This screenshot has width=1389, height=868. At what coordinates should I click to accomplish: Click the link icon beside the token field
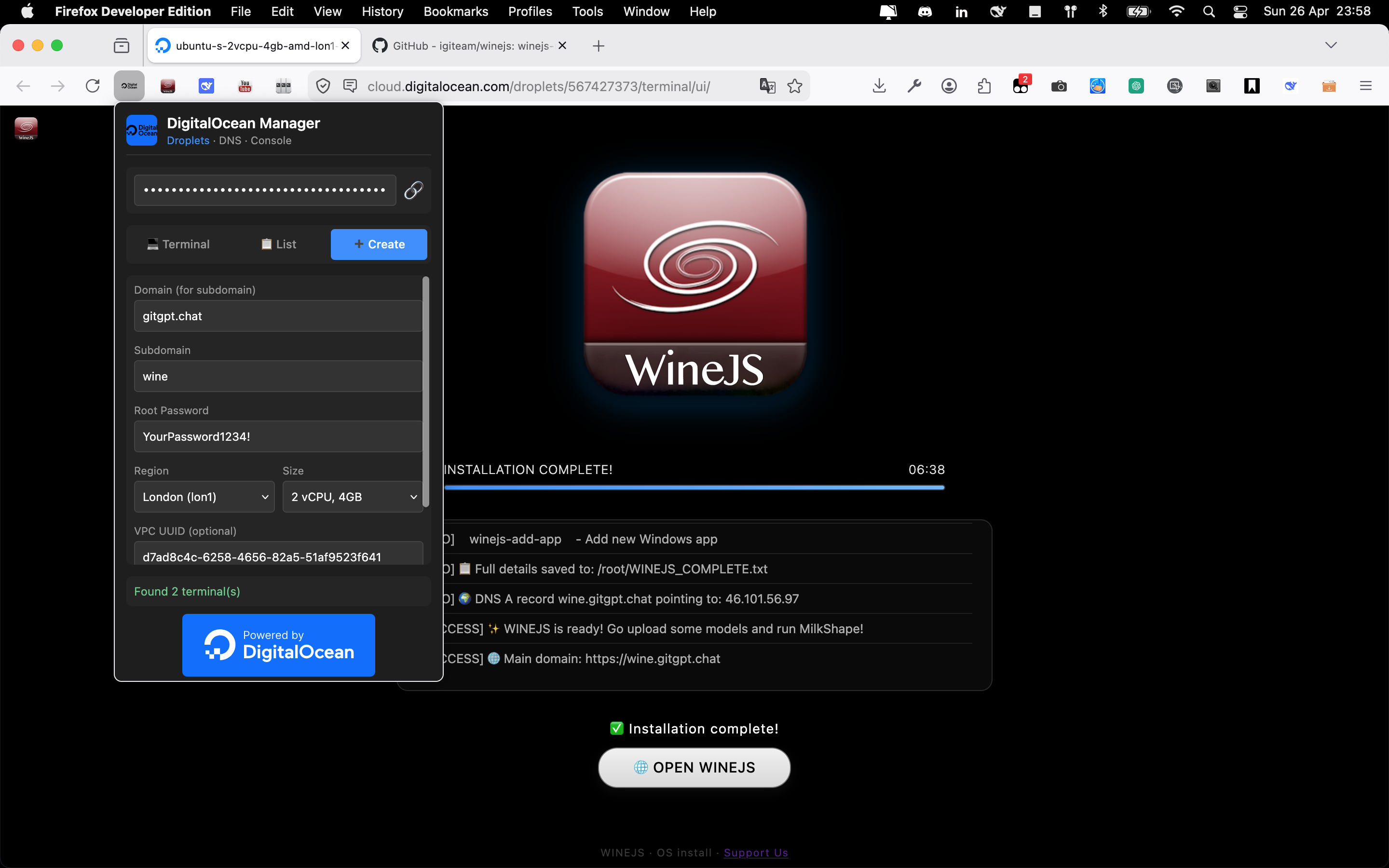click(413, 190)
